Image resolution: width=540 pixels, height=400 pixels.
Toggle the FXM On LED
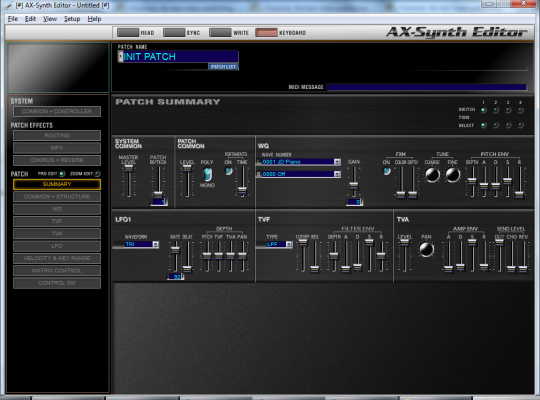386,171
